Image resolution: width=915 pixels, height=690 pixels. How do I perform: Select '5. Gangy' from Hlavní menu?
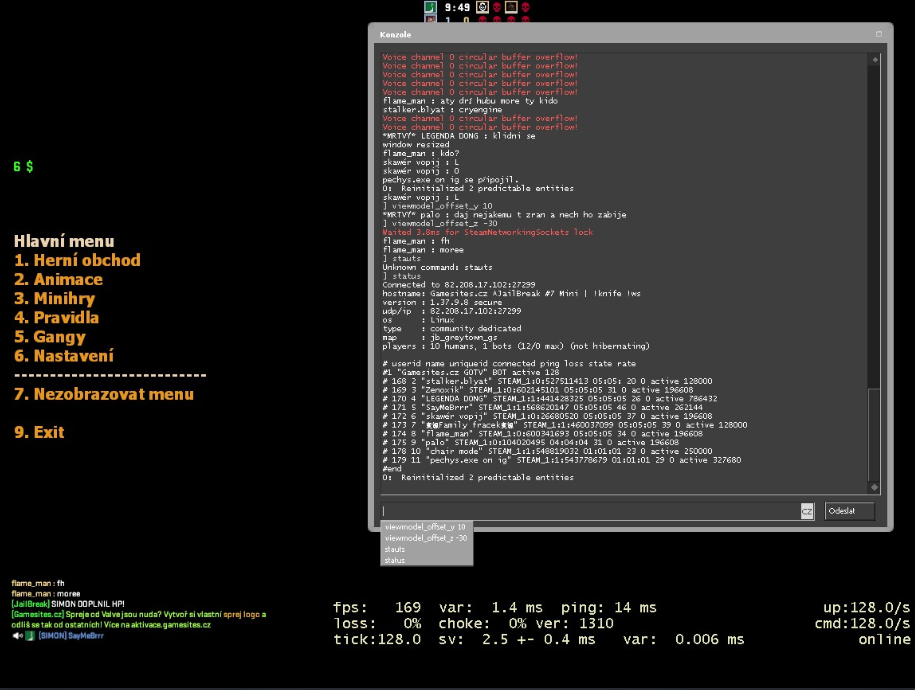click(50, 336)
